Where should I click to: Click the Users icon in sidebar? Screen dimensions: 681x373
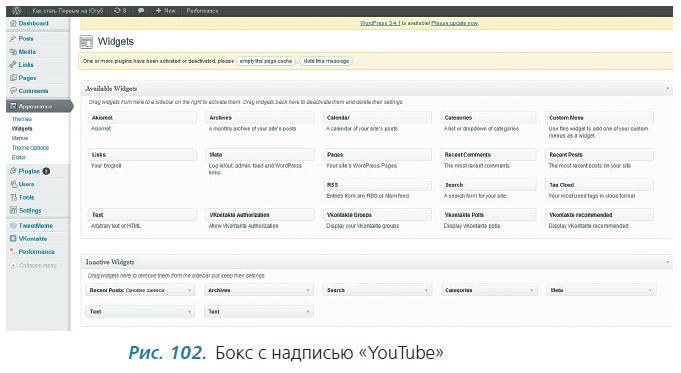pyautogui.click(x=13, y=184)
